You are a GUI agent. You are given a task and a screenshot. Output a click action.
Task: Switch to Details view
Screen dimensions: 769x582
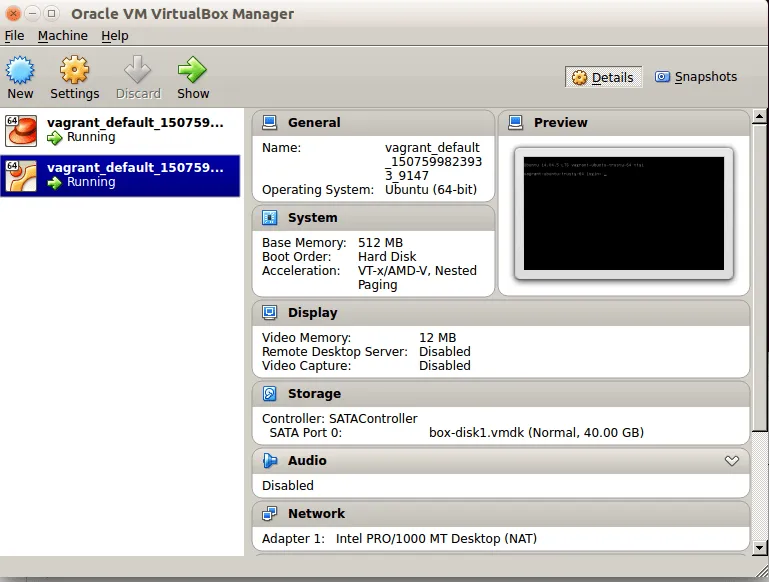point(603,77)
